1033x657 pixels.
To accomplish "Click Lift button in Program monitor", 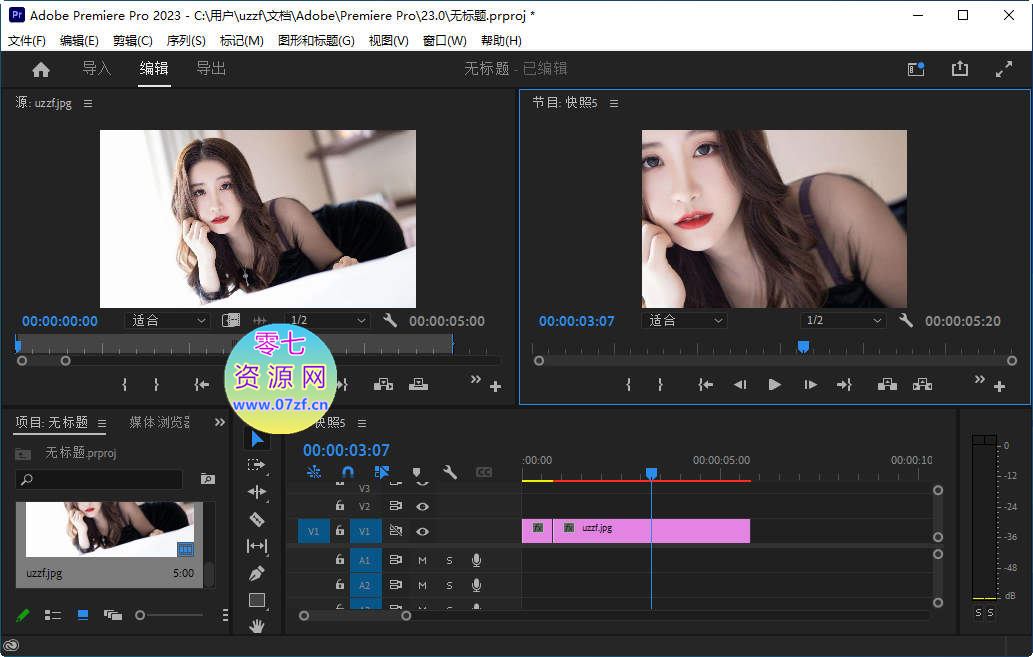I will (x=886, y=384).
